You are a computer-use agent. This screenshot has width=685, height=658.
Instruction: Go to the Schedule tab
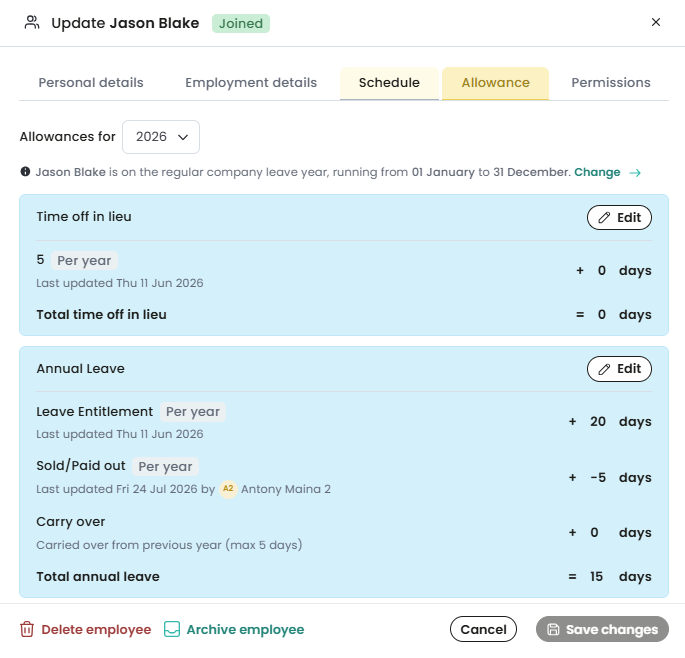click(389, 83)
